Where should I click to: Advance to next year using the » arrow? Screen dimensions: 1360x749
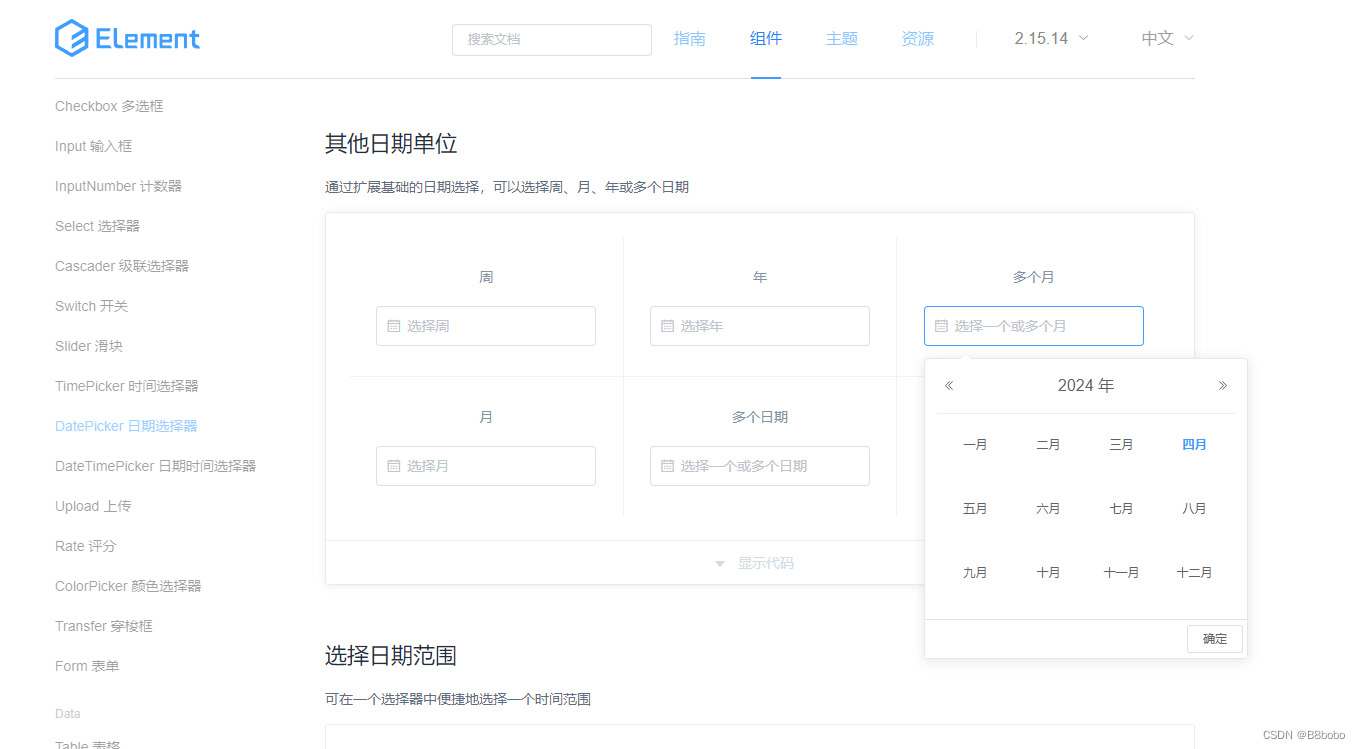pyautogui.click(x=1222, y=384)
